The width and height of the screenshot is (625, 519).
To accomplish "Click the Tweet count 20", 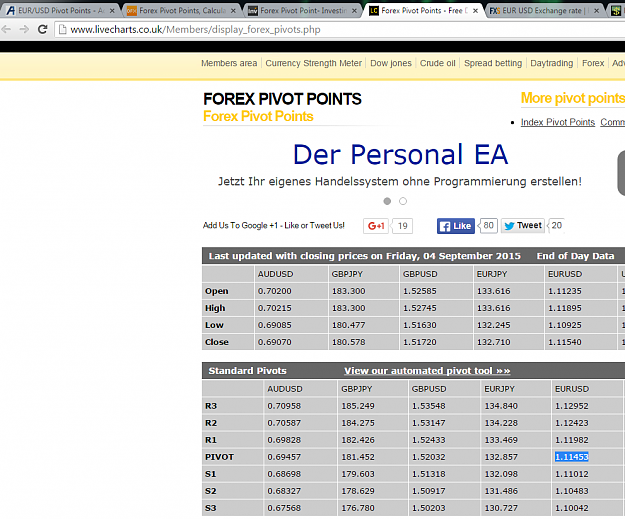I will click(x=556, y=226).
